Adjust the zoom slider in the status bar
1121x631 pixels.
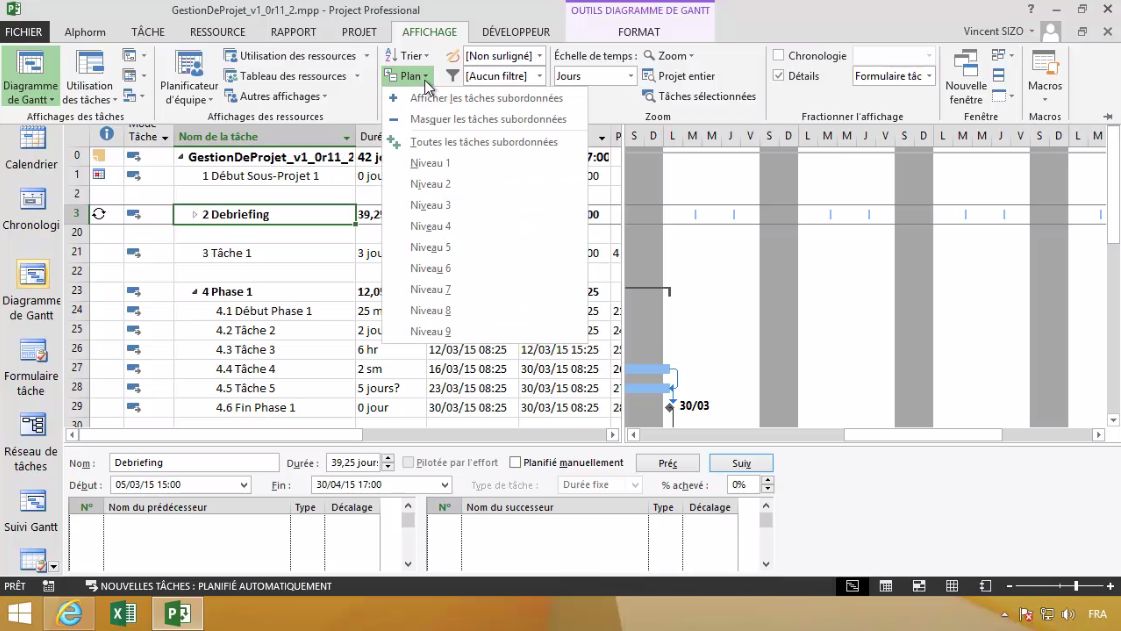coord(1075,586)
